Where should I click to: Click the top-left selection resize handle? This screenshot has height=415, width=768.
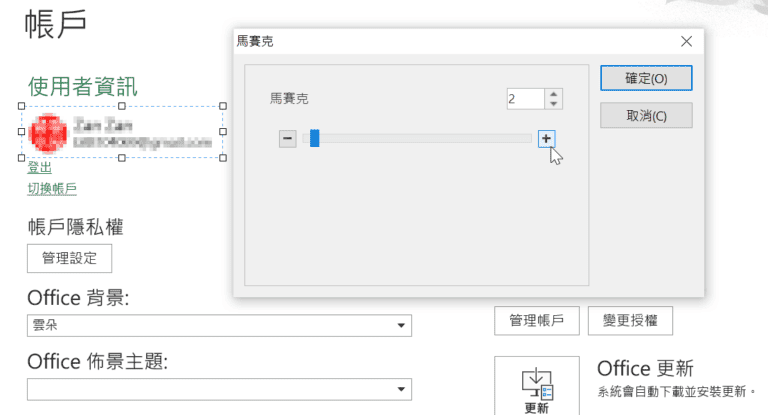pyautogui.click(x=22, y=106)
